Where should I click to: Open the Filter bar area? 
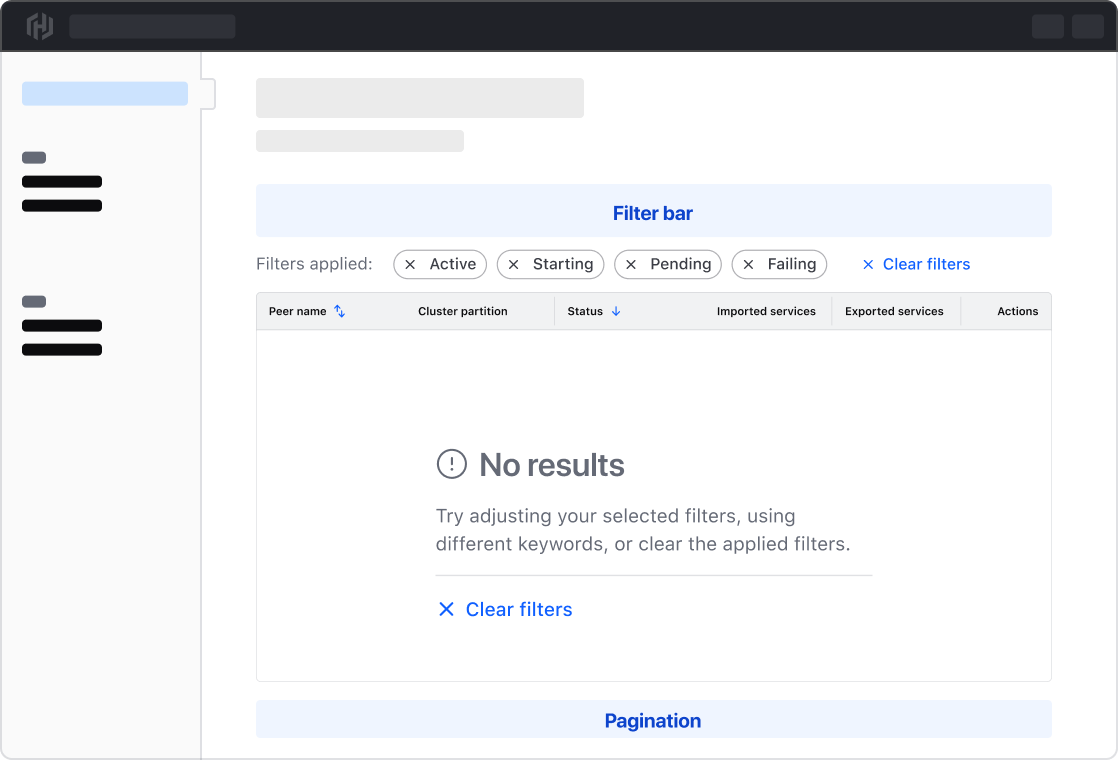tap(653, 212)
